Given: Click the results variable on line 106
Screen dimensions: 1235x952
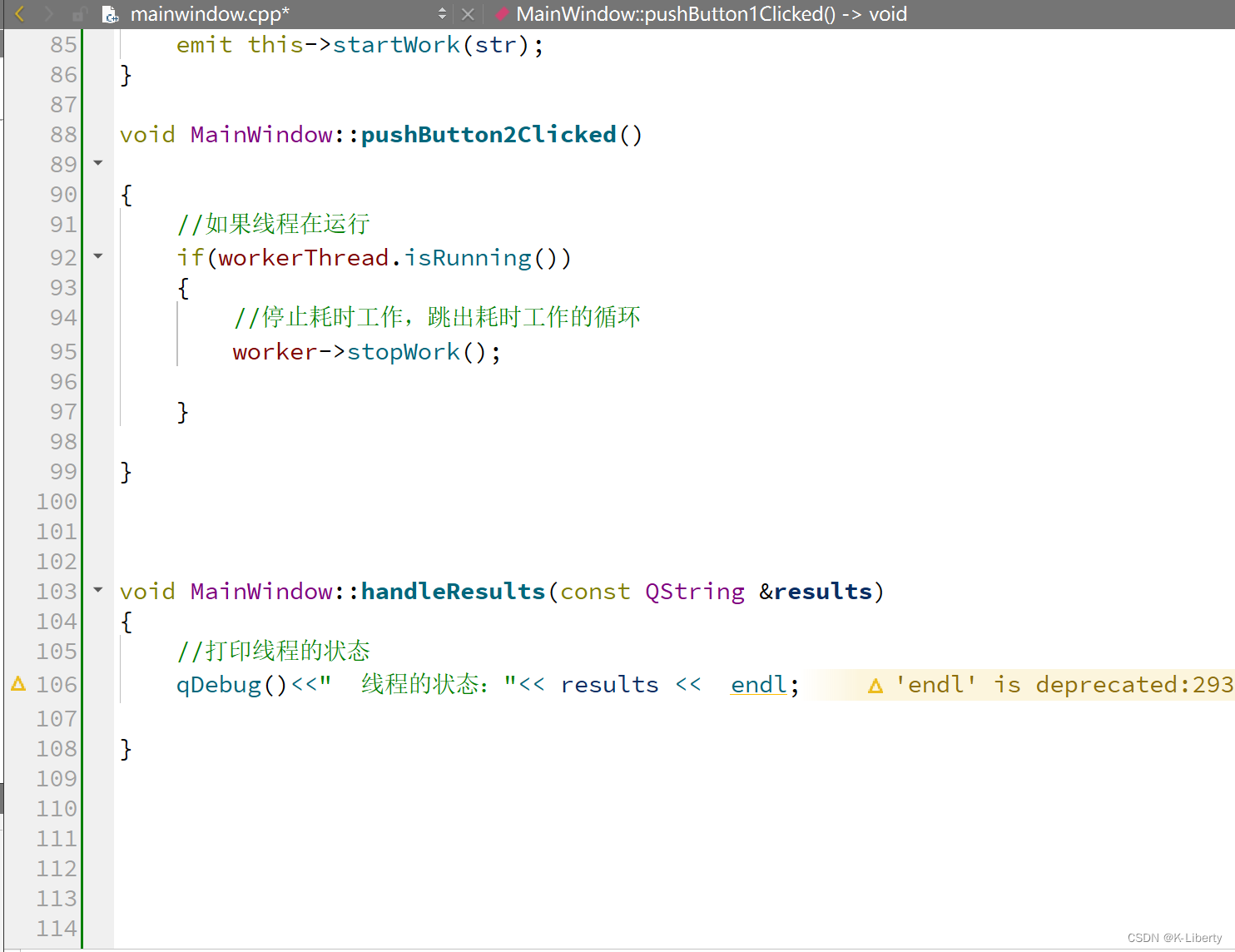Looking at the screenshot, I should coord(609,685).
